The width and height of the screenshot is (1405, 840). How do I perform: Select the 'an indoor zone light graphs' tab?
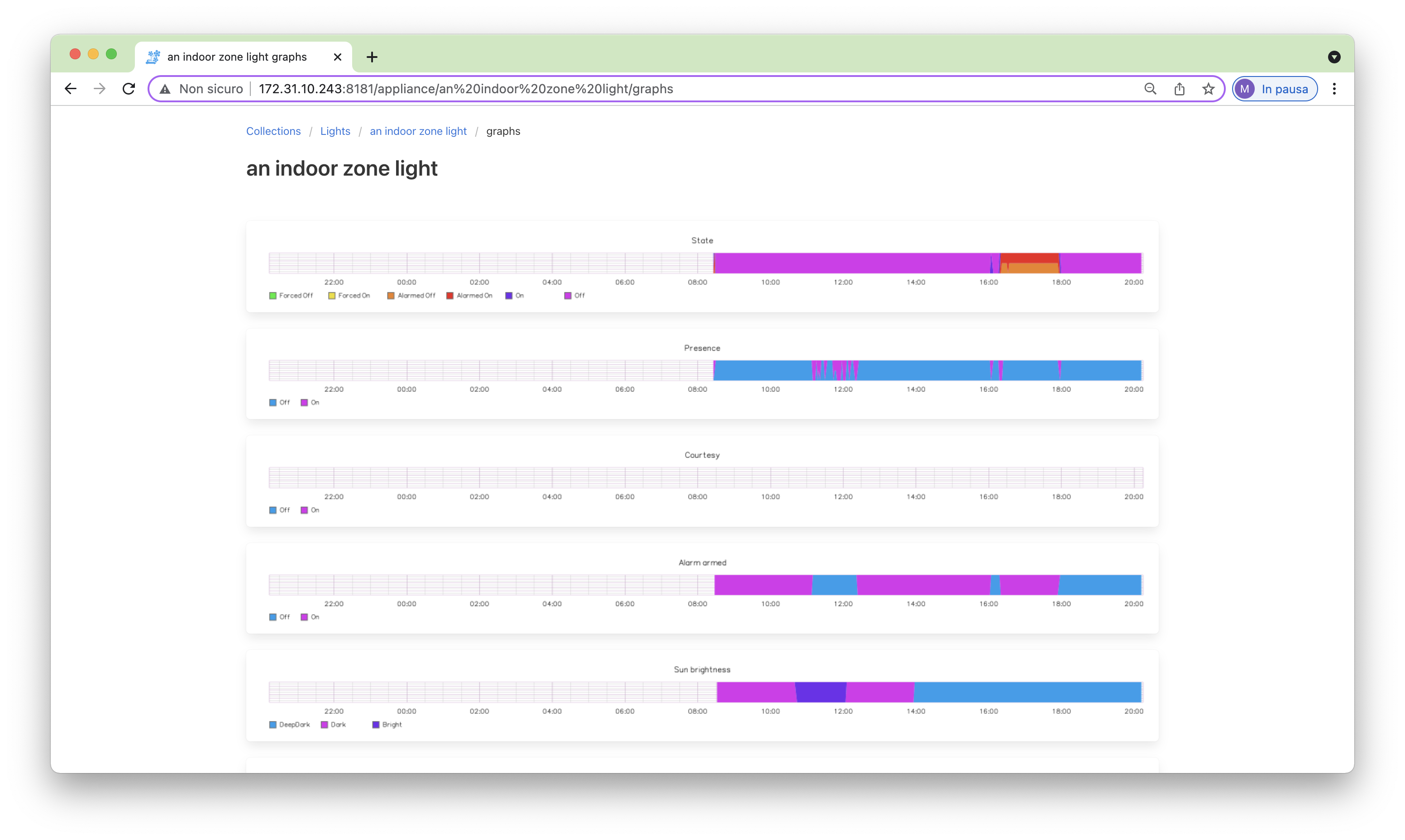pyautogui.click(x=237, y=57)
